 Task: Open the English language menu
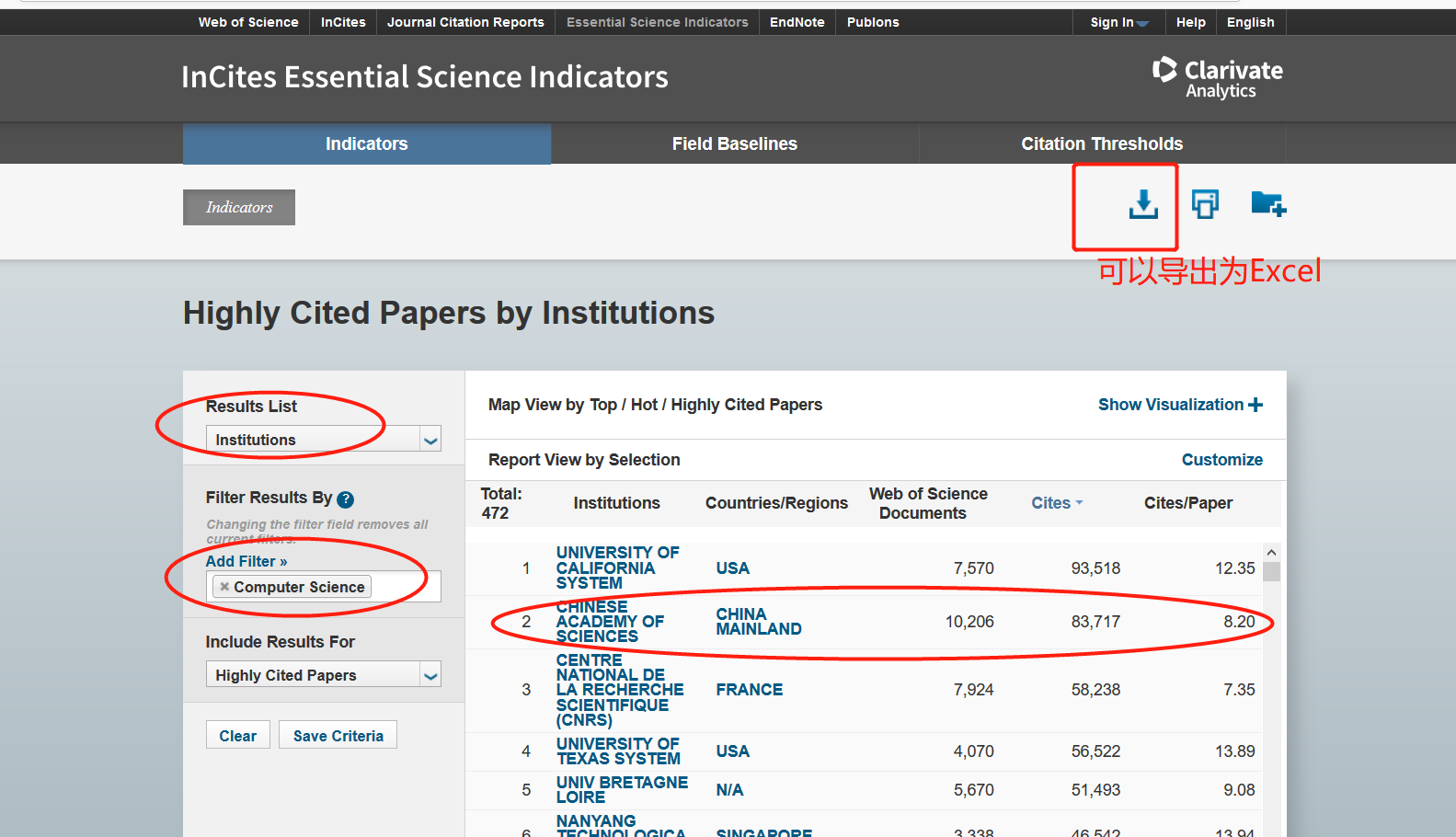[1250, 22]
